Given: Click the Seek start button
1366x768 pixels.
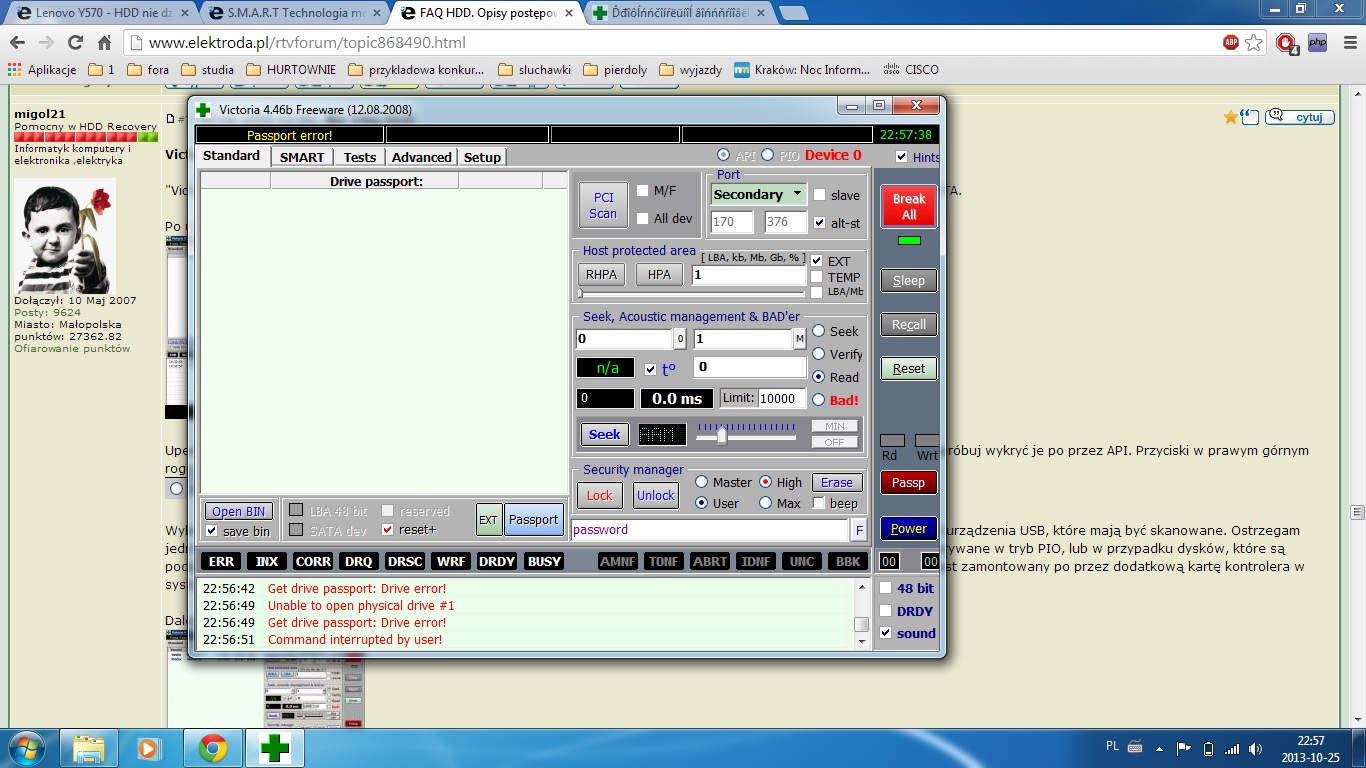Looking at the screenshot, I should [604, 434].
